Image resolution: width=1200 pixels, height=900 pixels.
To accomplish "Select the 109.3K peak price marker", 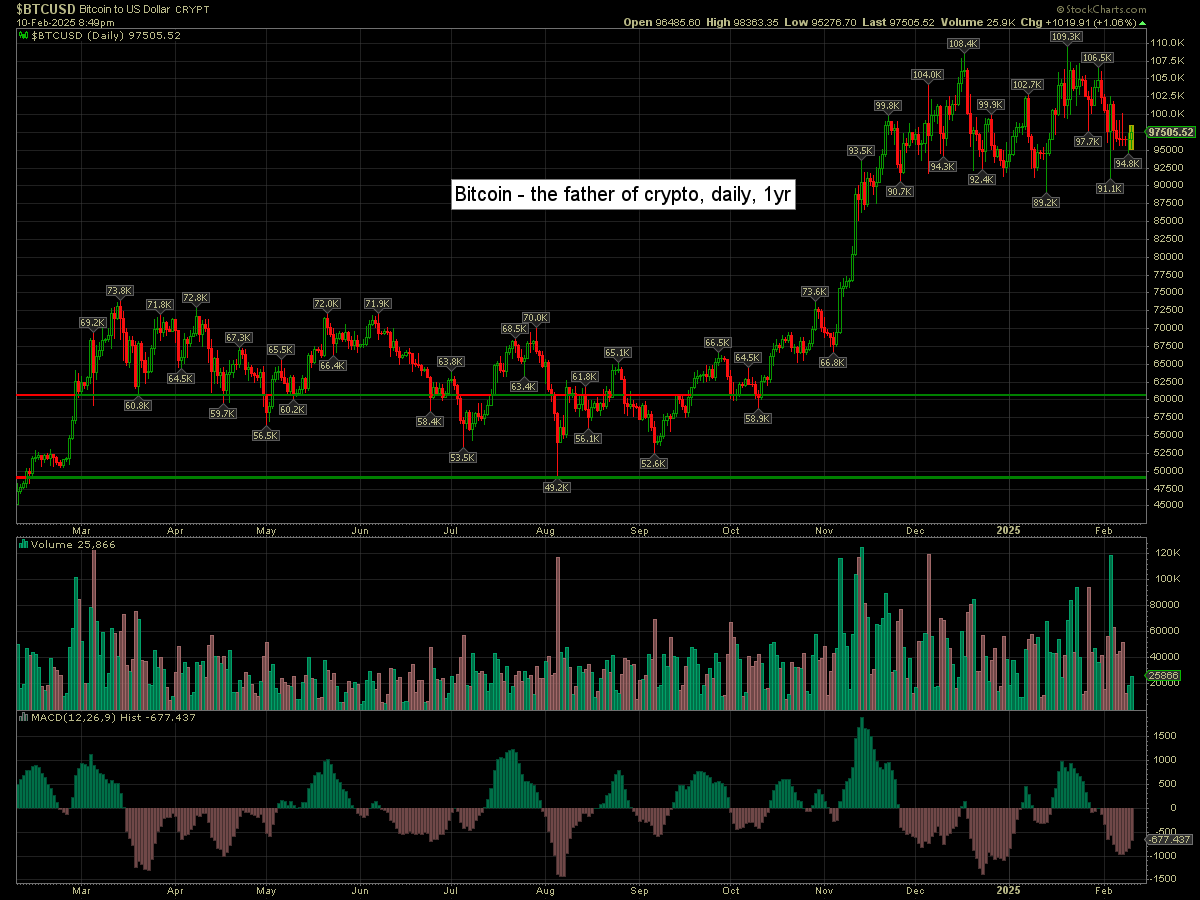I will click(1066, 37).
